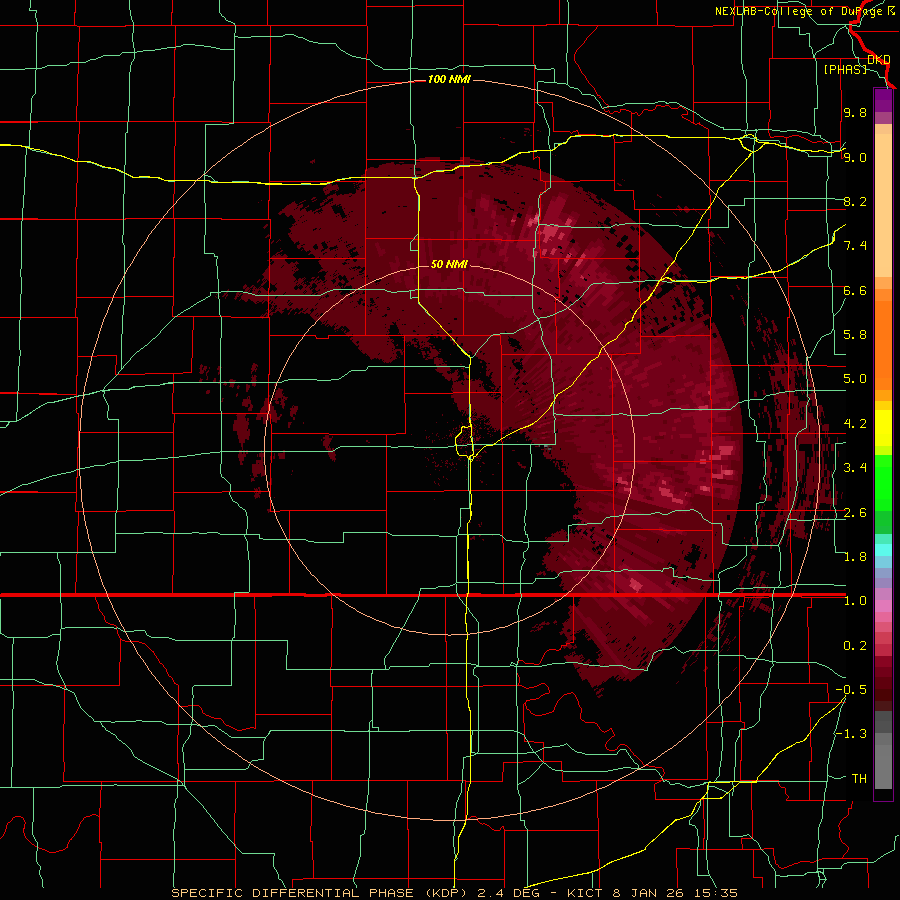Click the orange color bar segment
This screenshot has width=900, height=900.
883,344
